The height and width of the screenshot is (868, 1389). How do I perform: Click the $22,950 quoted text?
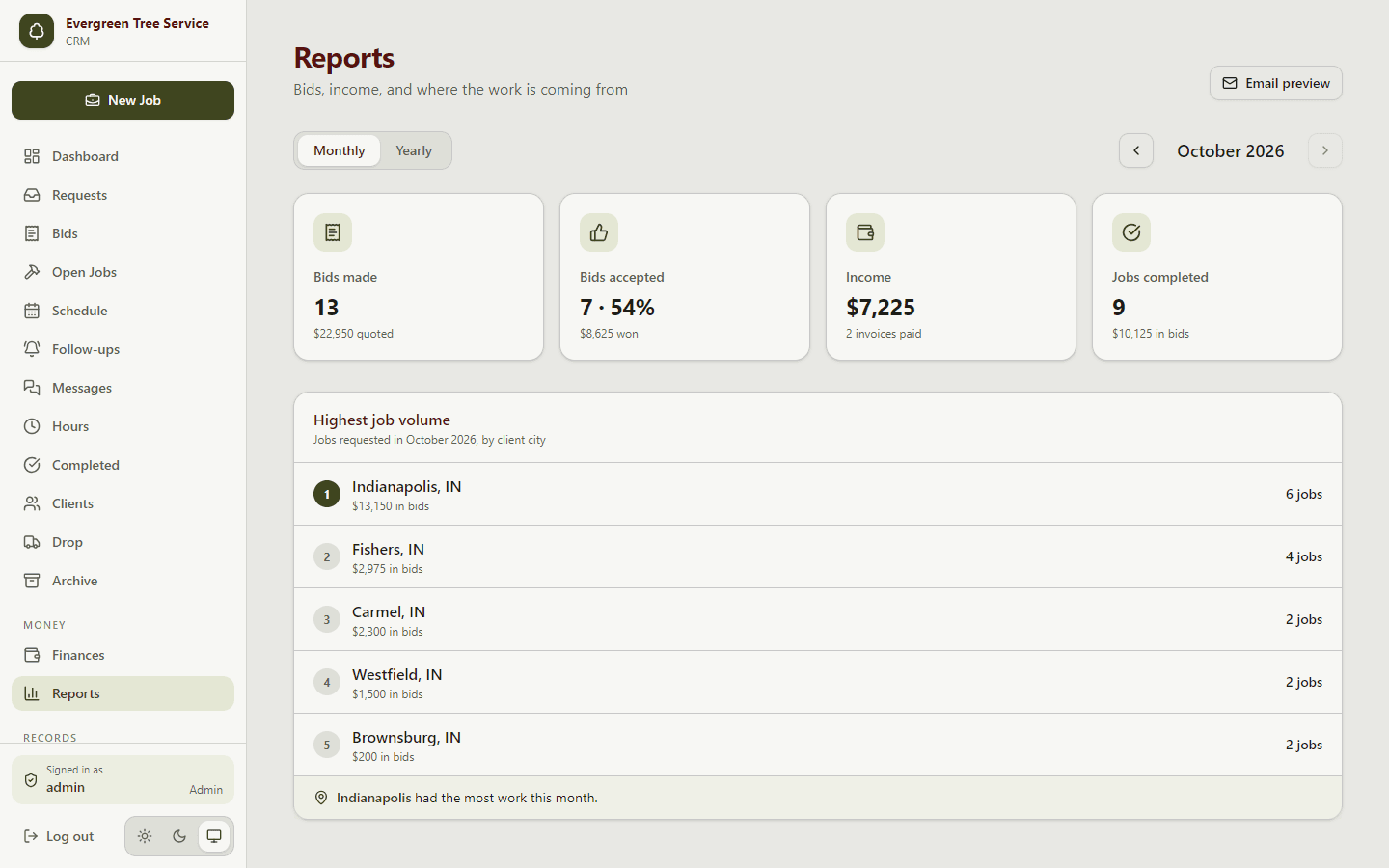(x=353, y=334)
